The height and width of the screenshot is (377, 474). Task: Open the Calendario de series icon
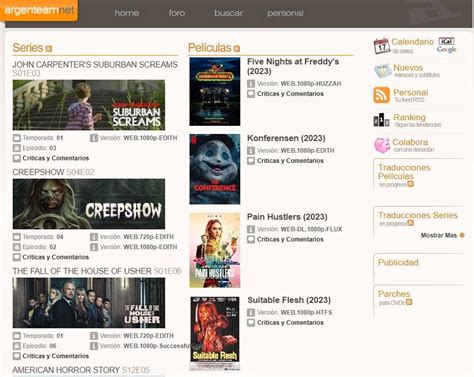point(381,46)
